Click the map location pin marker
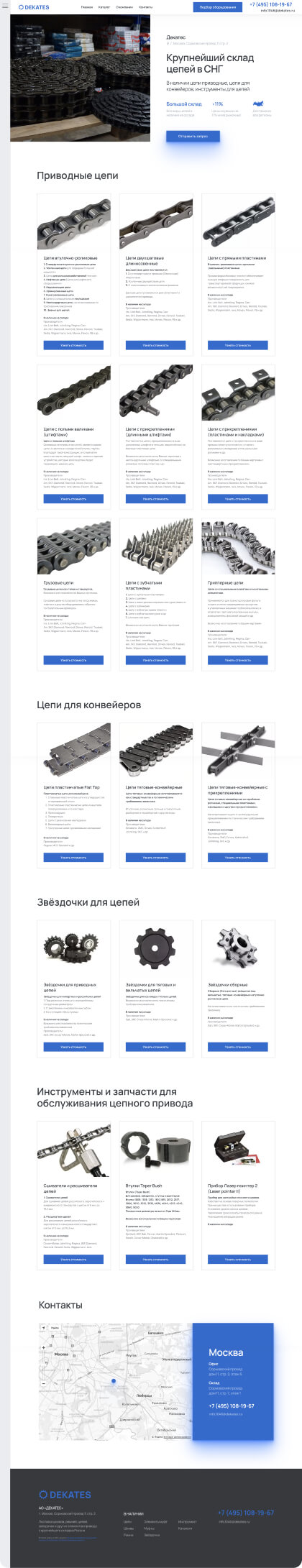Viewport: 302px width, 1568px height. click(x=113, y=1381)
